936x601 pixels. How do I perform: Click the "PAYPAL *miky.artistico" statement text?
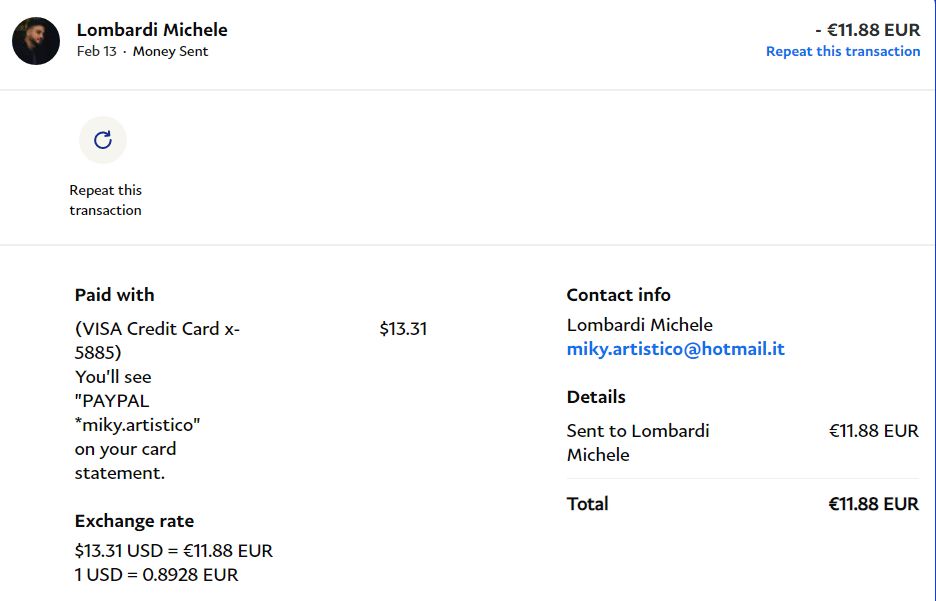point(137,413)
